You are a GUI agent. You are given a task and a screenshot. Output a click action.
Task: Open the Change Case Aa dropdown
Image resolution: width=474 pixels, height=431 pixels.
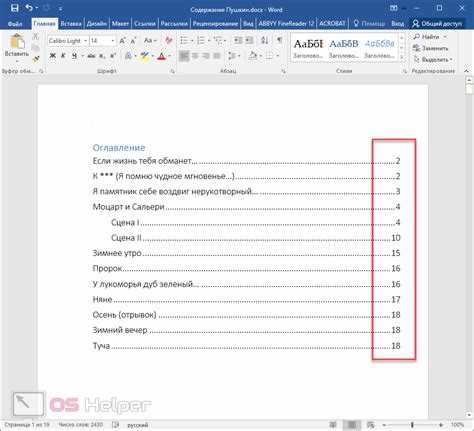point(150,41)
